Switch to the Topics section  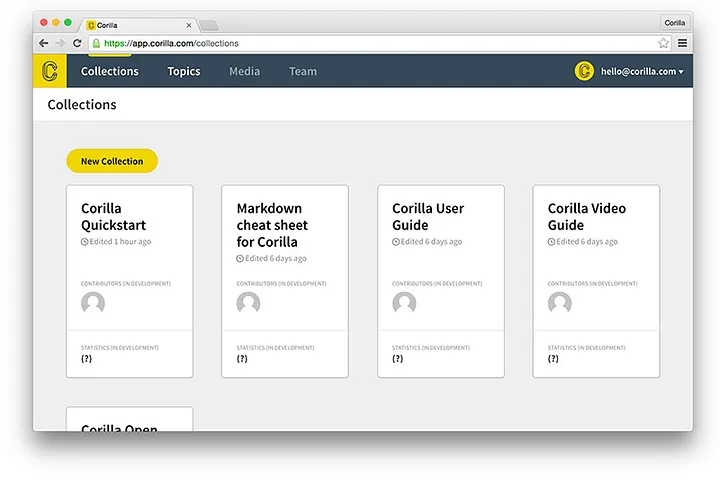coord(184,71)
